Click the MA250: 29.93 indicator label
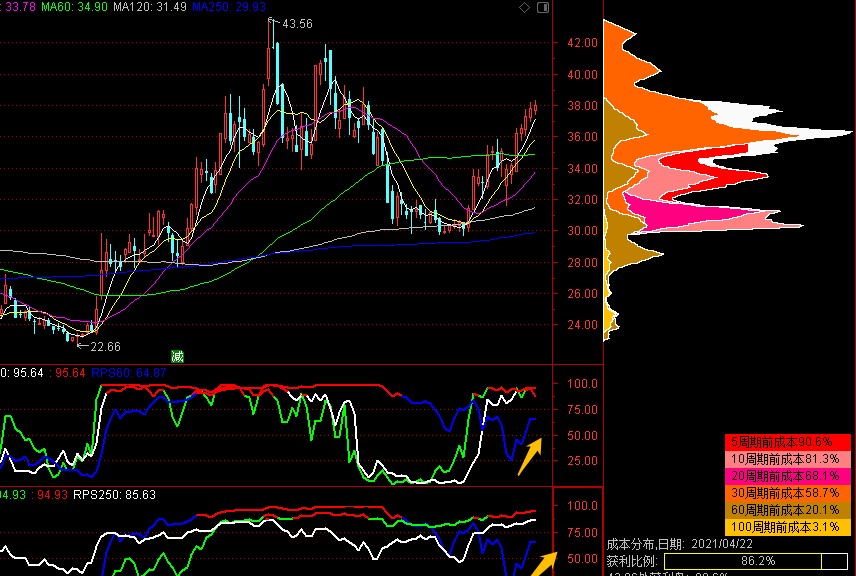The width and height of the screenshot is (856, 576). click(229, 7)
